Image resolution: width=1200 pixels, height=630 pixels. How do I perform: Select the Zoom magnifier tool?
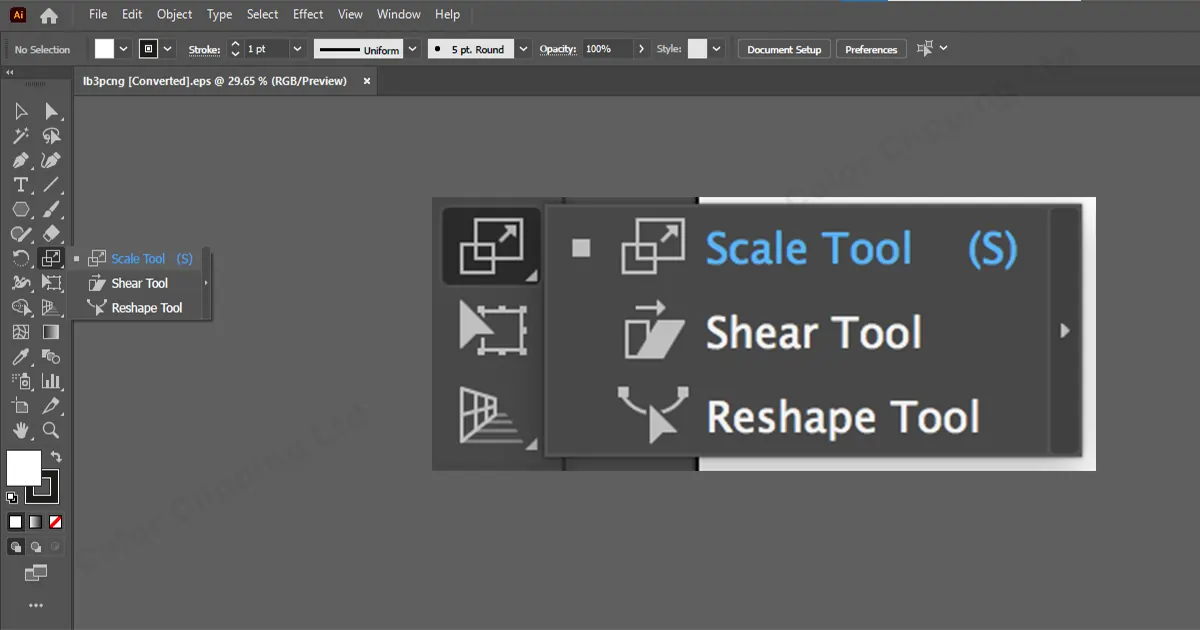pos(51,430)
